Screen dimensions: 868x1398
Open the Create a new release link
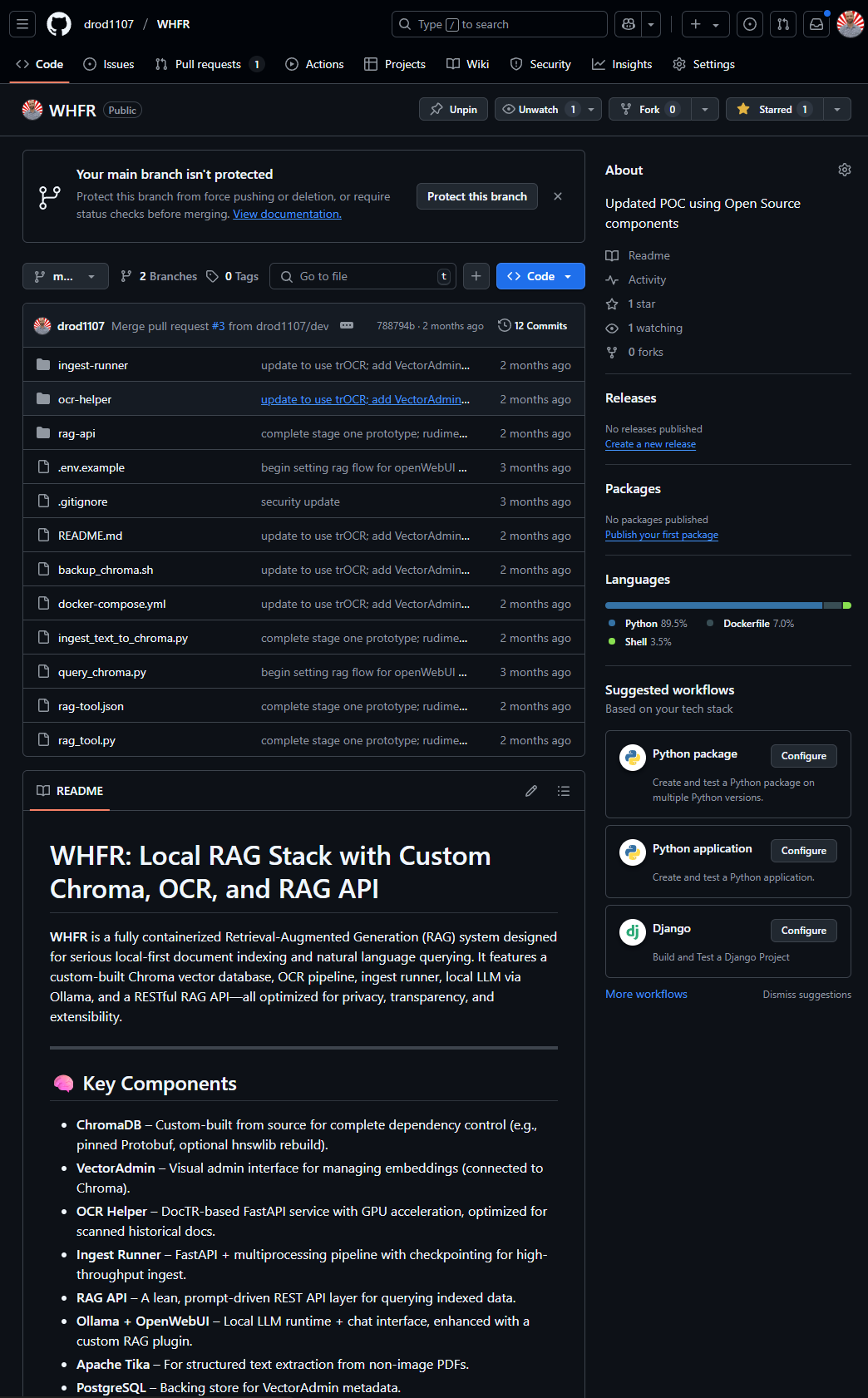click(650, 444)
